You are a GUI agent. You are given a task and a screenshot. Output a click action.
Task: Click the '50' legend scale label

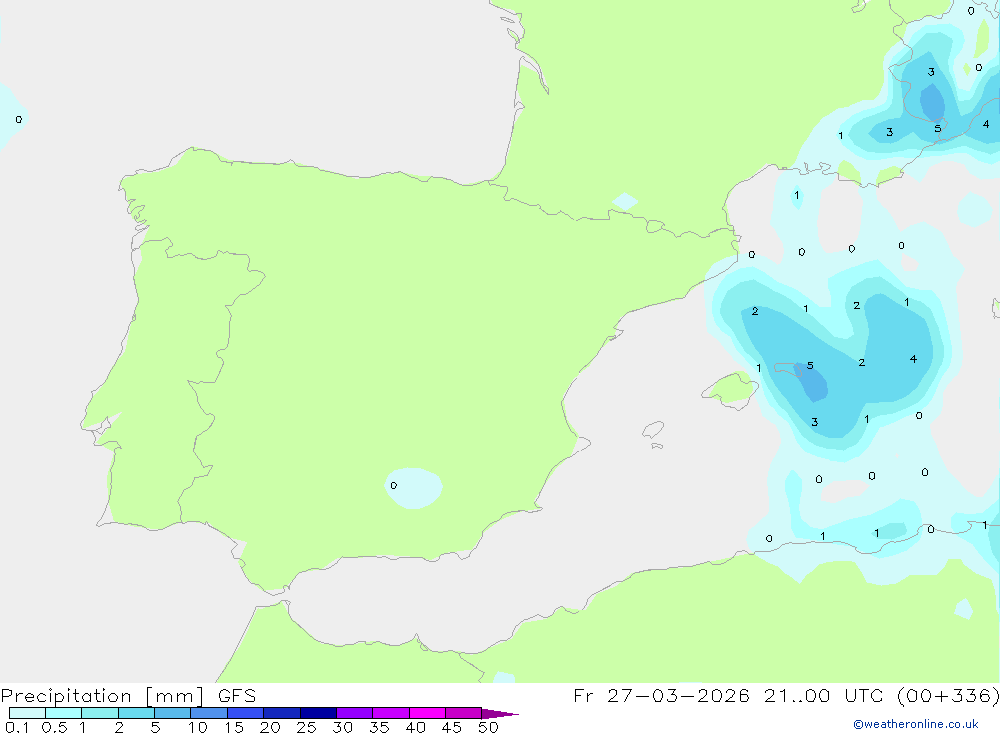(488, 727)
